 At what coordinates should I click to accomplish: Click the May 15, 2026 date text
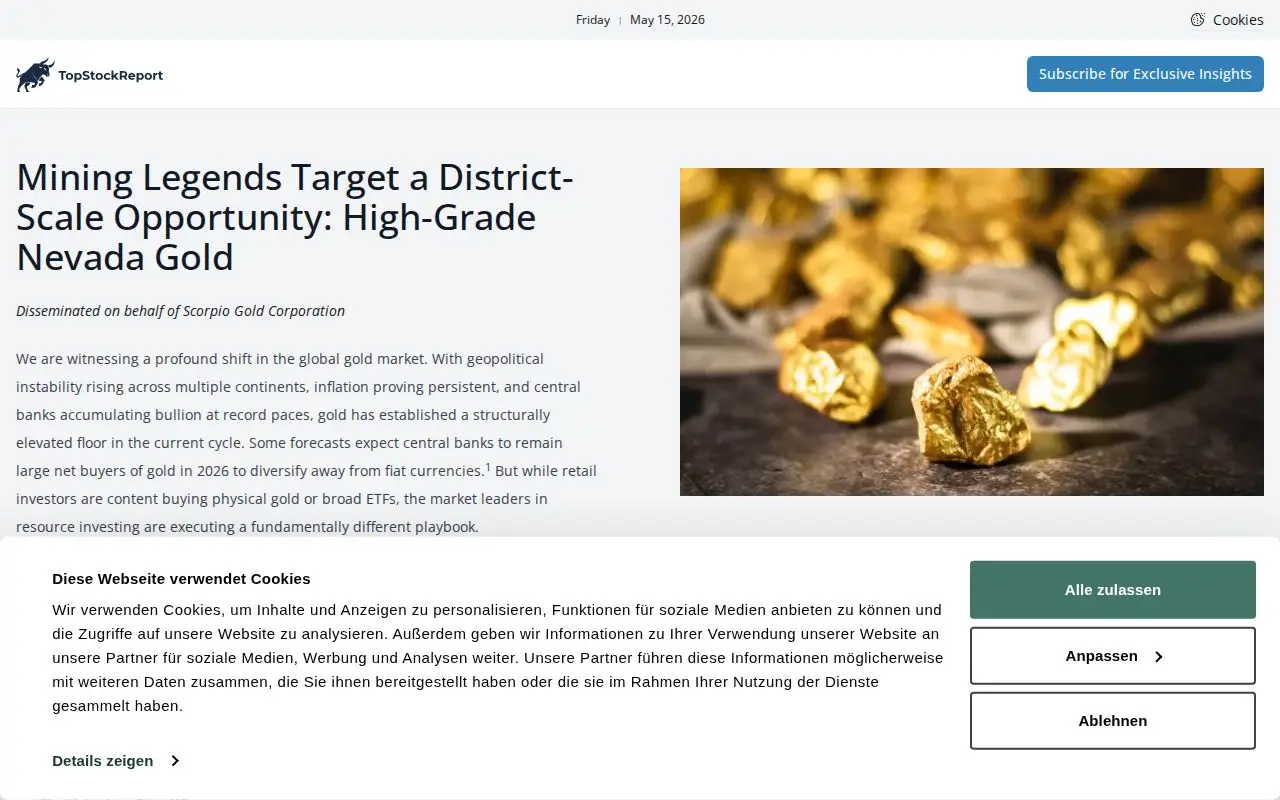click(667, 20)
